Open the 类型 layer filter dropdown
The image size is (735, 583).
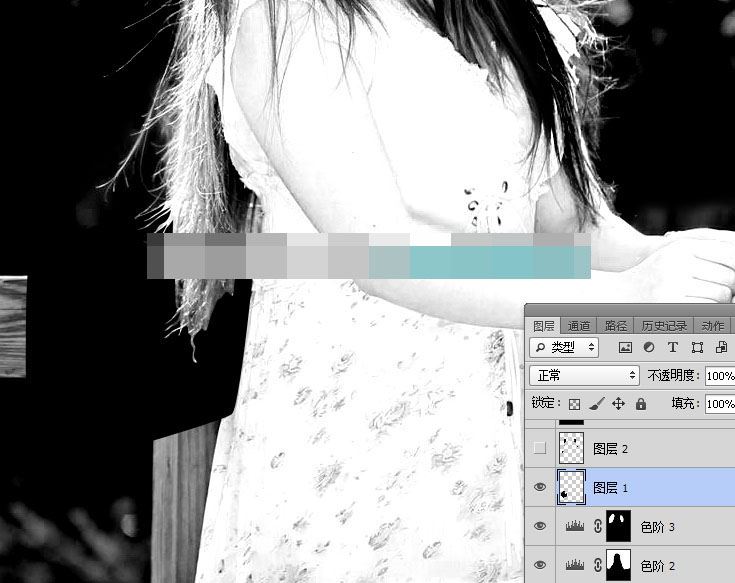[x=564, y=348]
